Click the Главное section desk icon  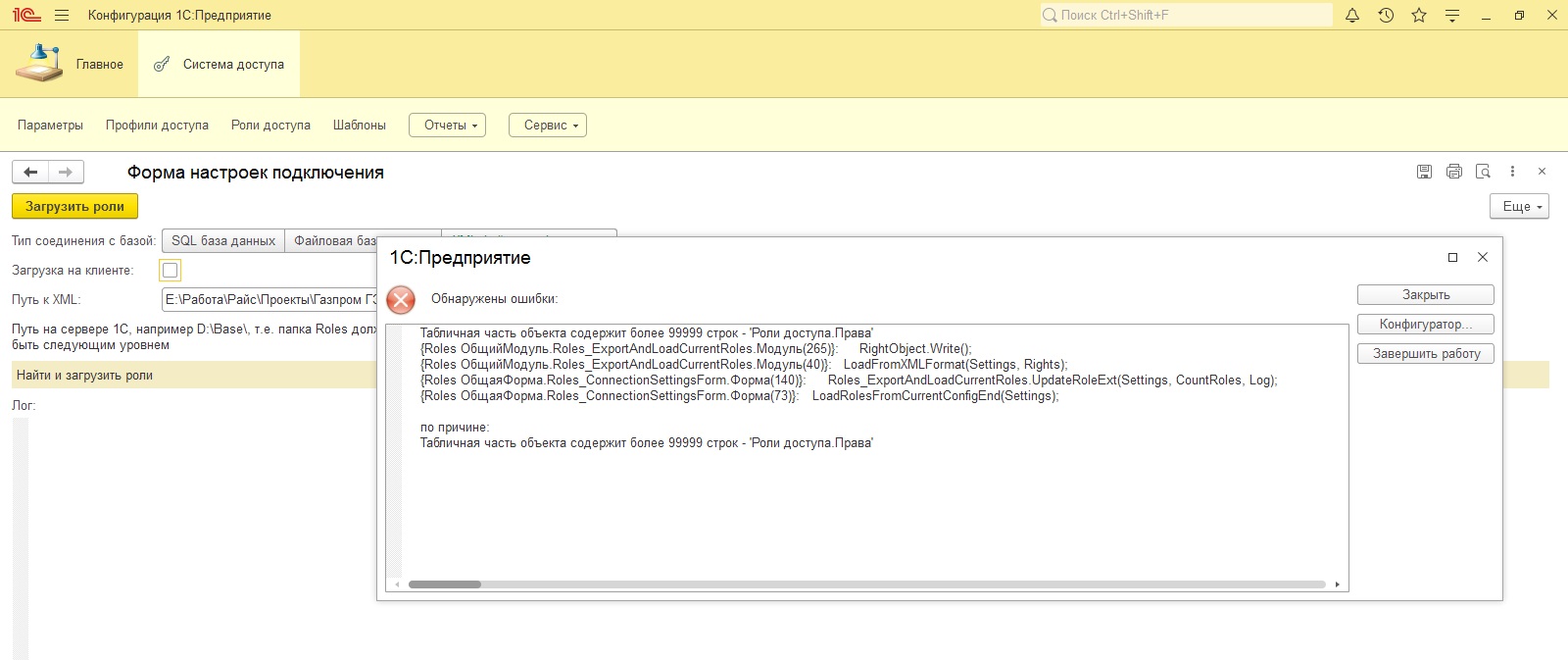[x=38, y=64]
